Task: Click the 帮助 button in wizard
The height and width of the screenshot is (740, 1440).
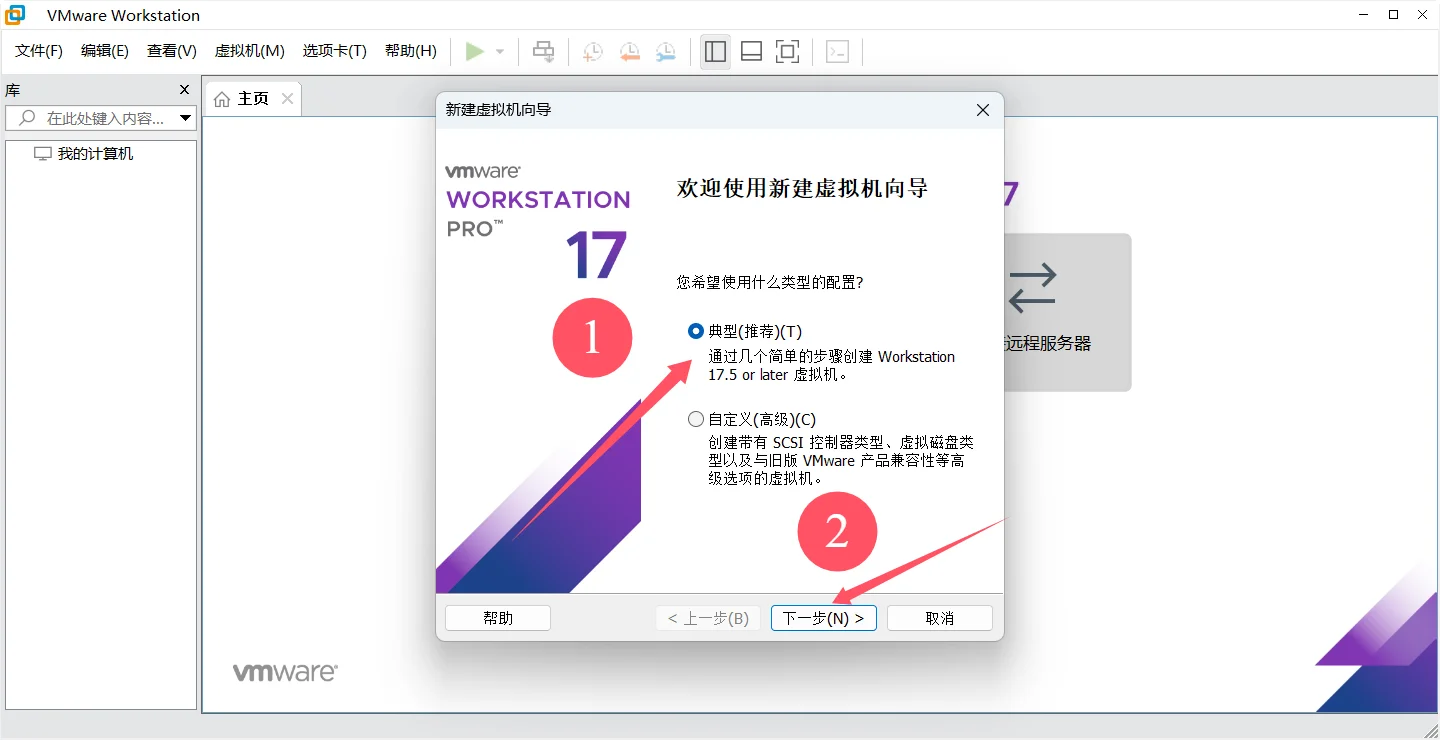Action: [498, 618]
